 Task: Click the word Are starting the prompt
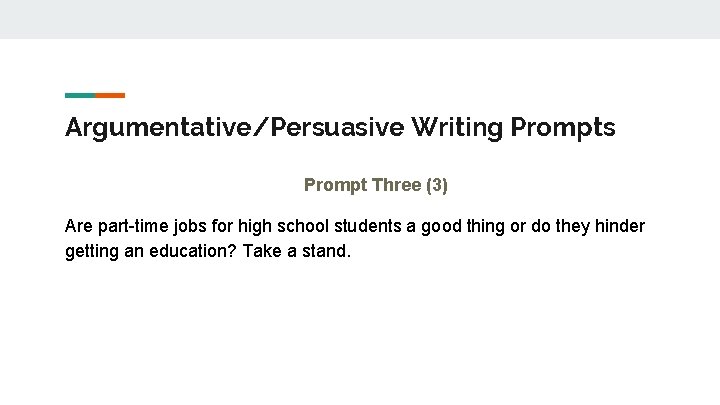[79, 226]
